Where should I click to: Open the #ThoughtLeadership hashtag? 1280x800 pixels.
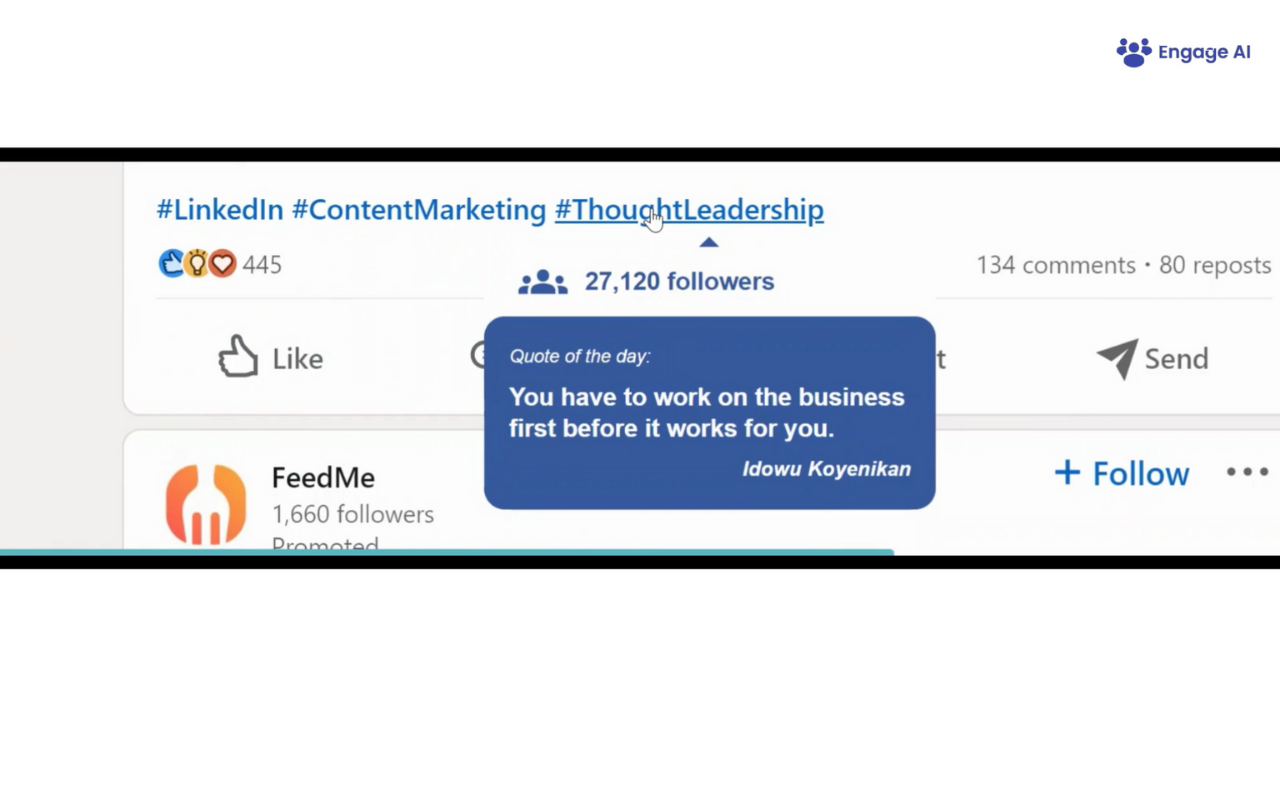click(x=689, y=210)
